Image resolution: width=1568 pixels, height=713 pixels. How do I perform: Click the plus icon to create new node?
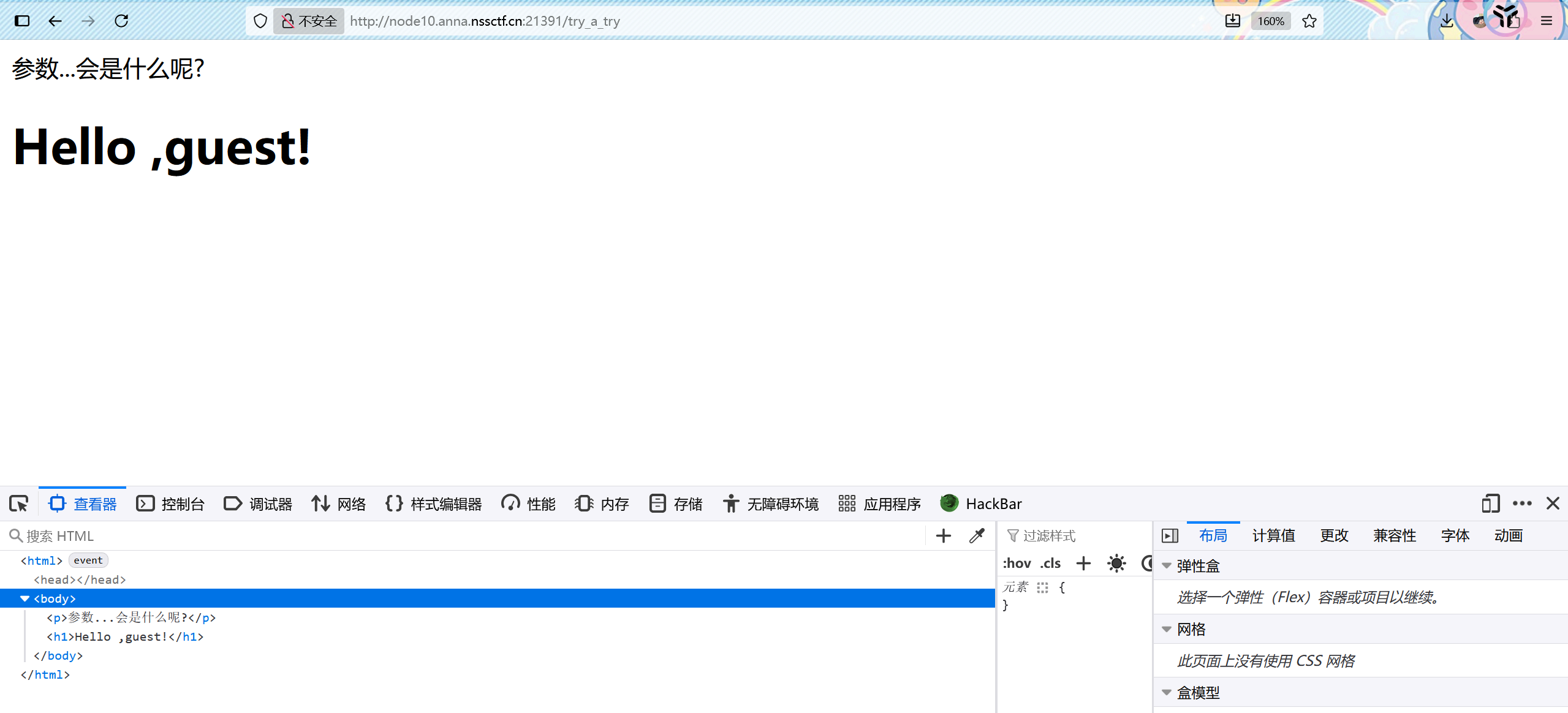click(944, 536)
